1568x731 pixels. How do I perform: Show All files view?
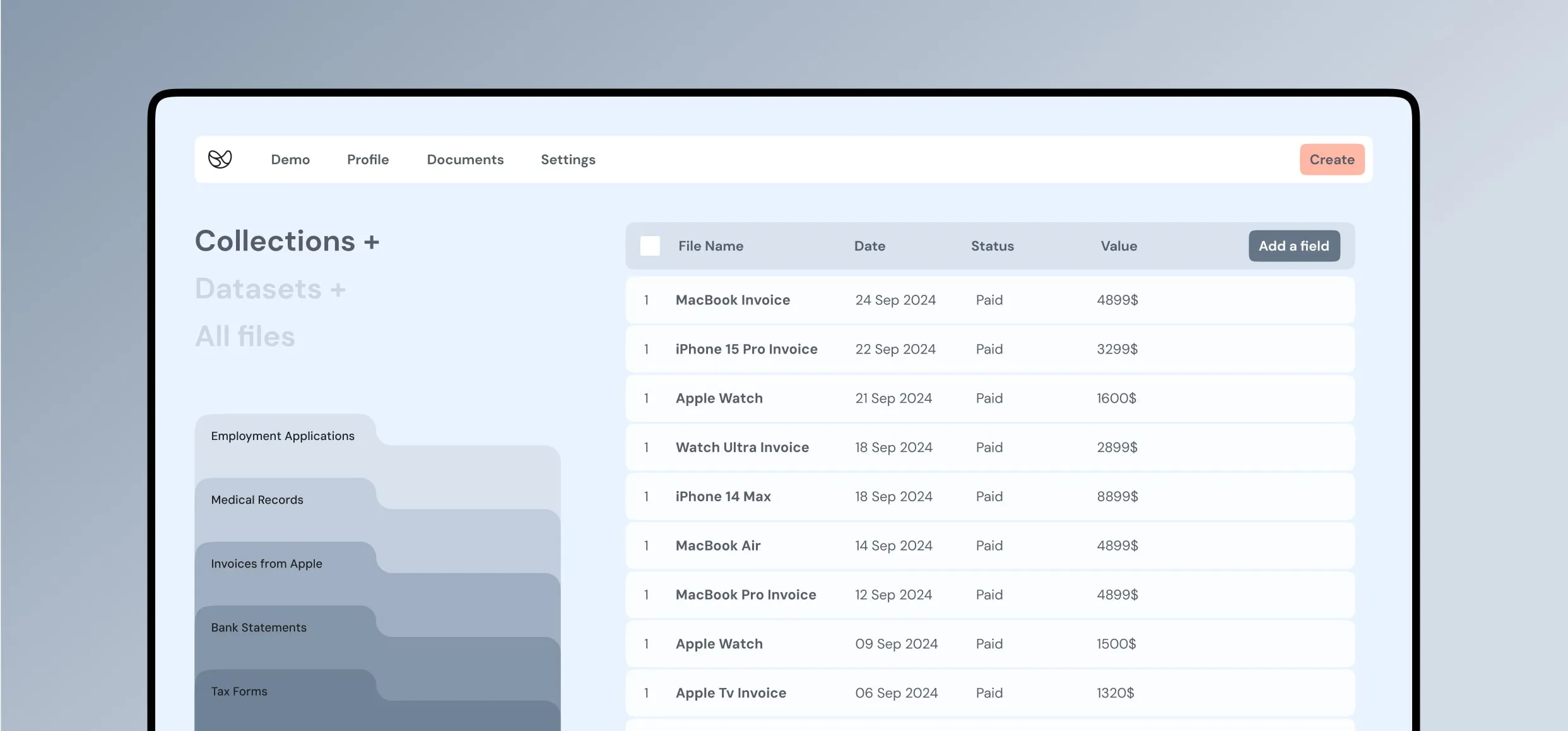(x=245, y=336)
